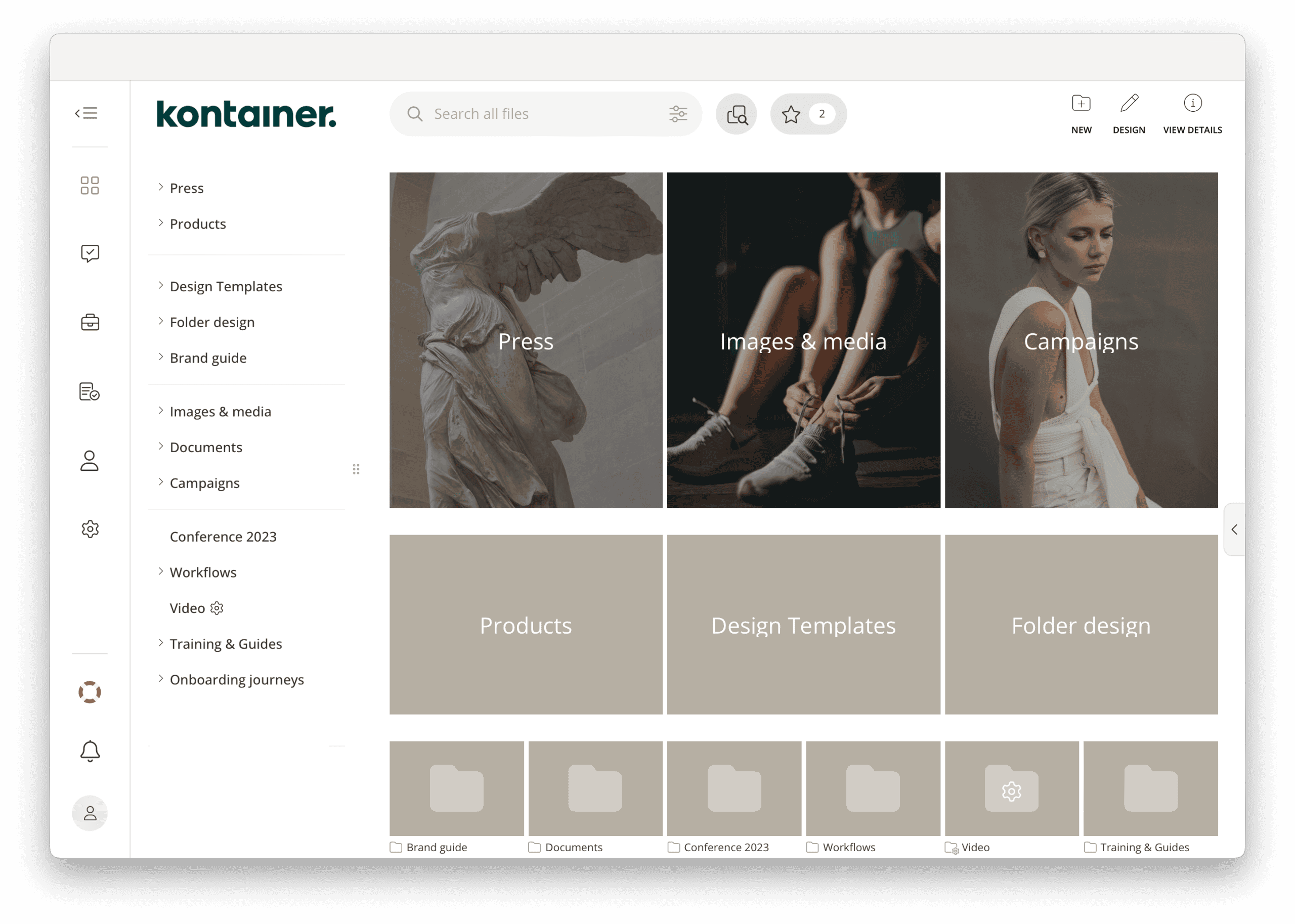Open the notifications bell
This screenshot has width=1295, height=924.
(x=90, y=751)
